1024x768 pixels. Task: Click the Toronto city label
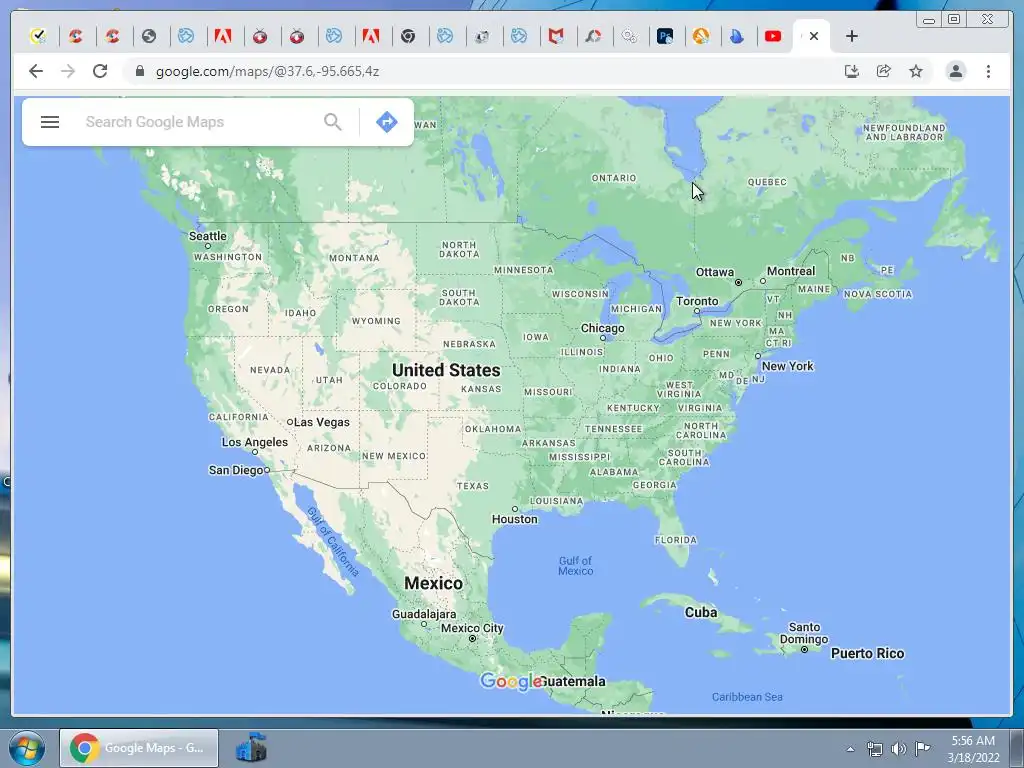tap(697, 301)
